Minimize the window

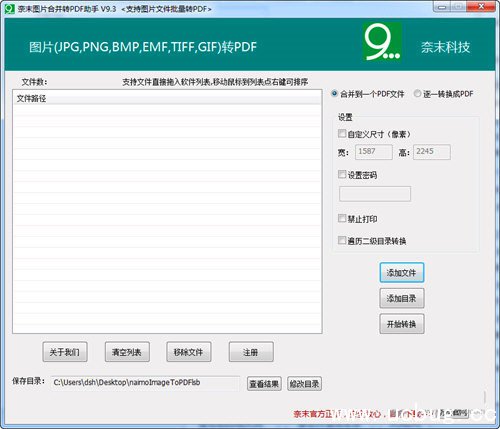442,7
